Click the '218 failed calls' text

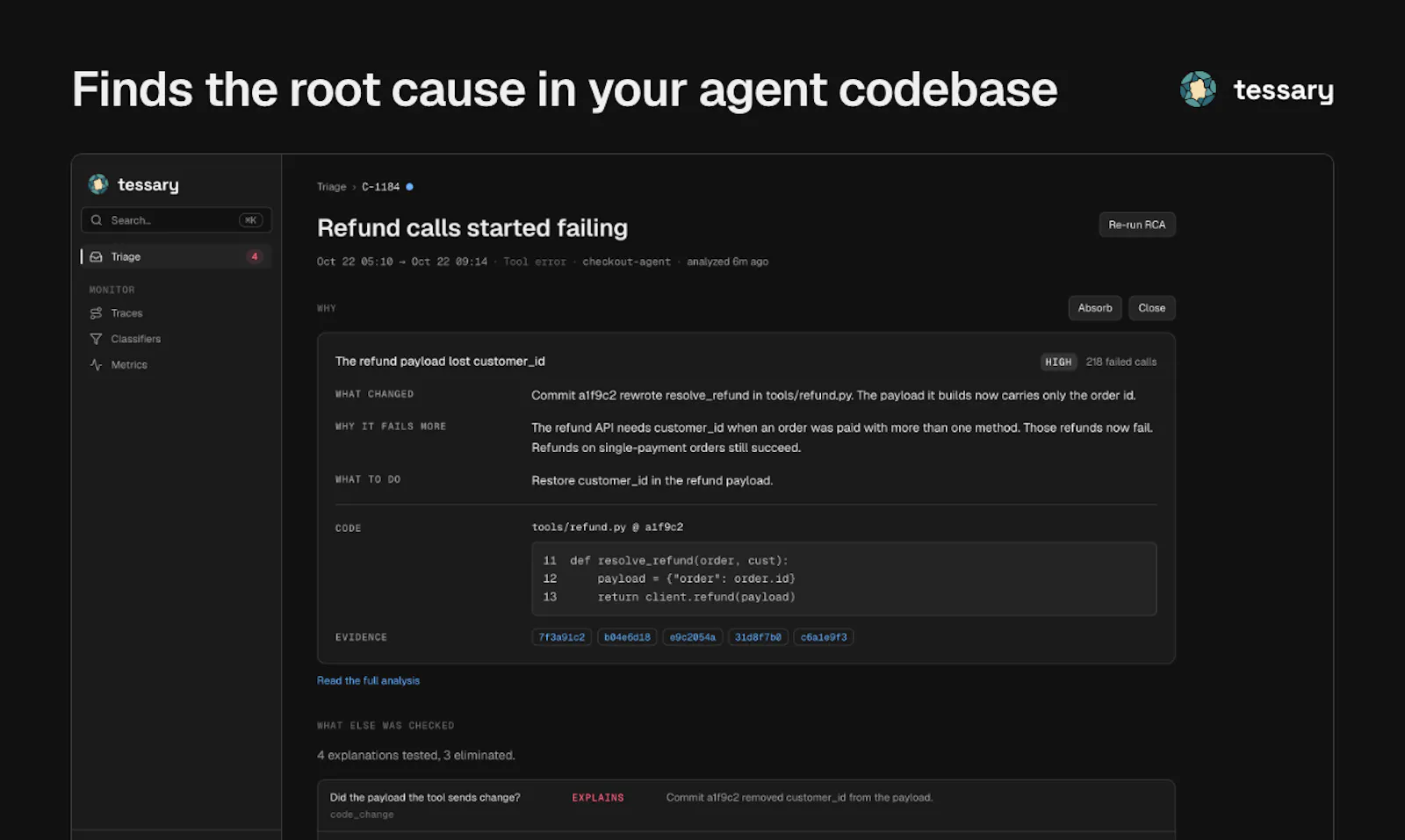click(x=1120, y=362)
